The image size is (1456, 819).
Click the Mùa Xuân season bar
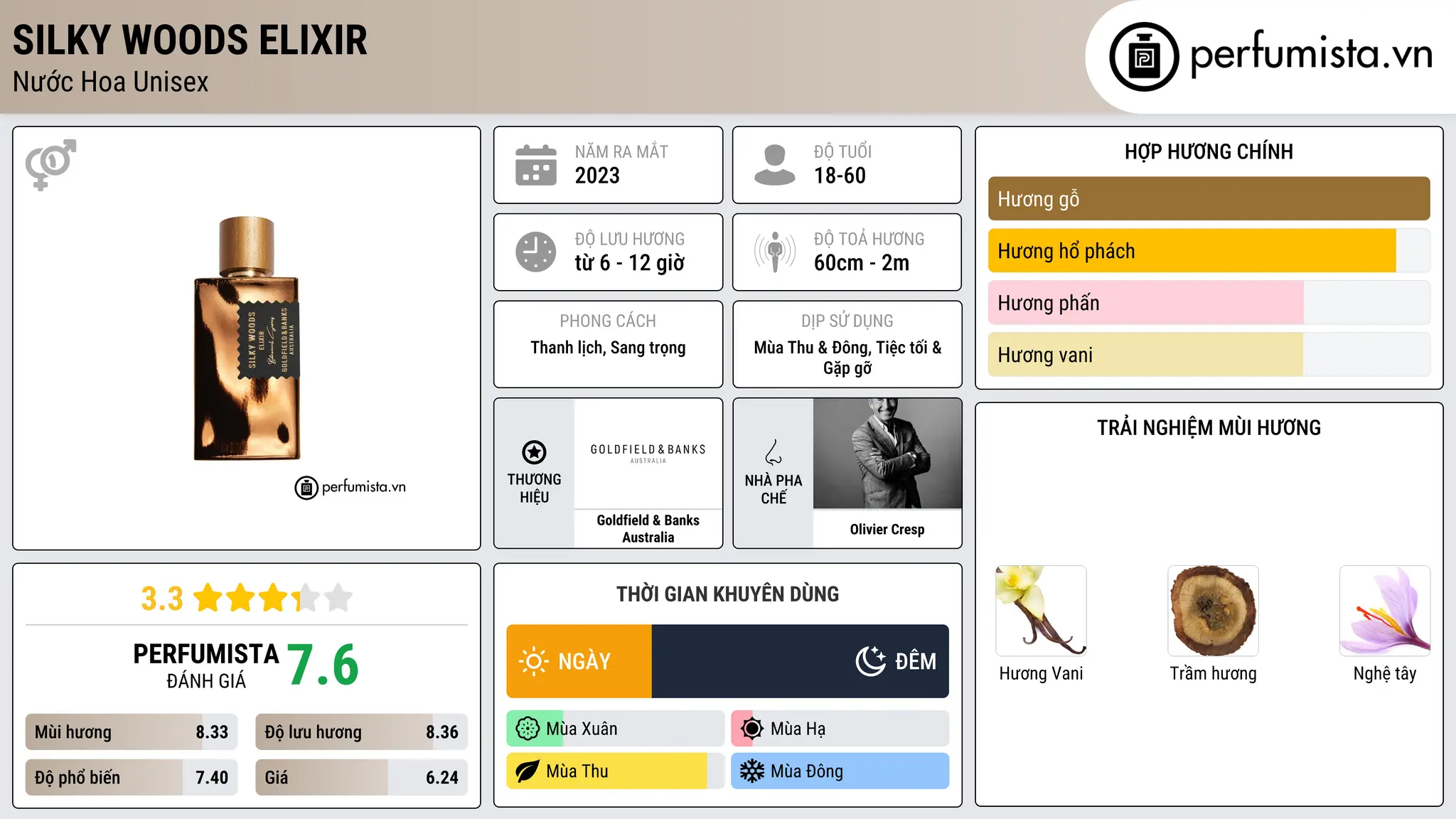616,729
